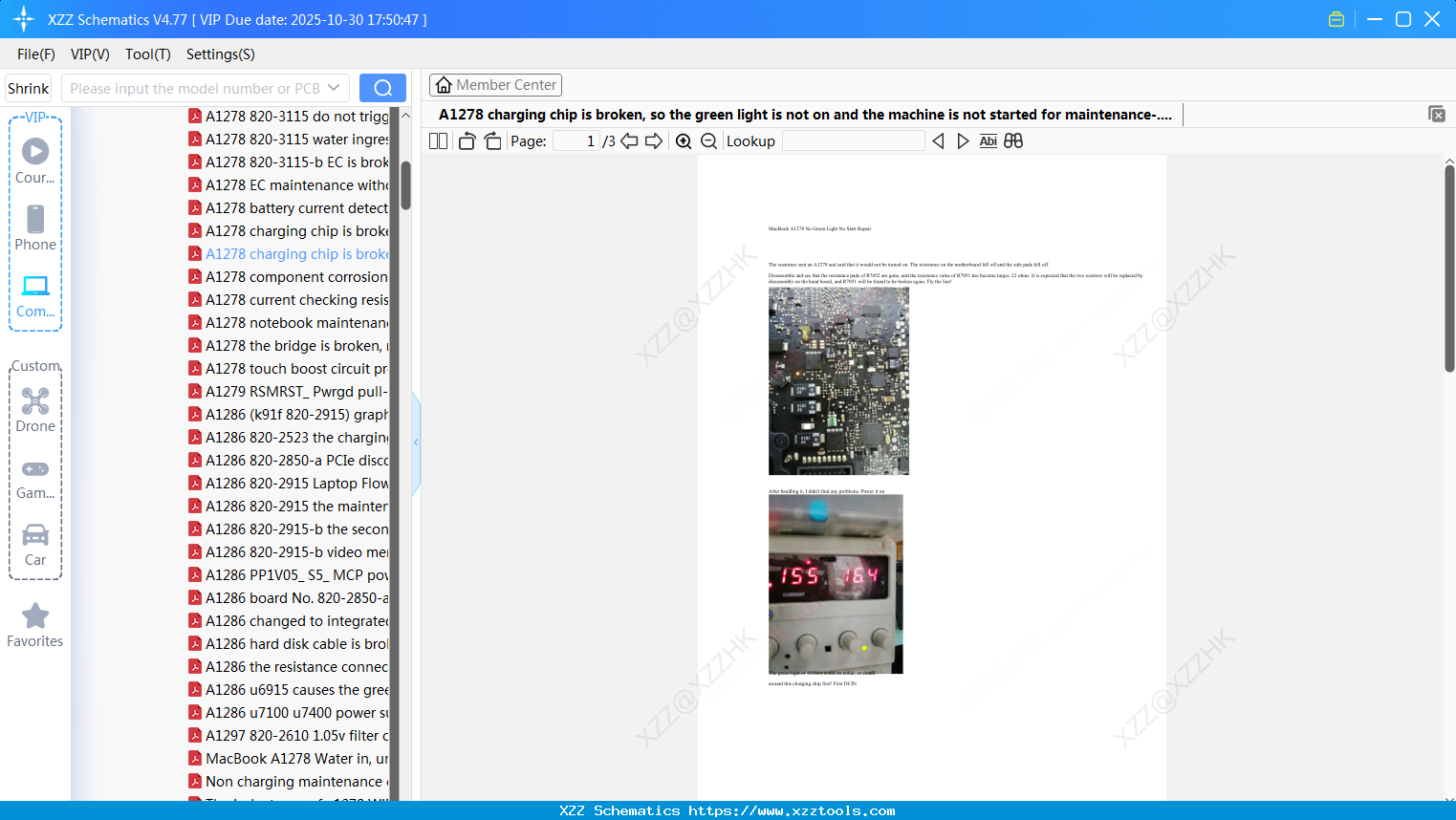Image resolution: width=1456 pixels, height=820 pixels.
Task: Open the Courses category in the sidebar
Action: tap(35, 162)
